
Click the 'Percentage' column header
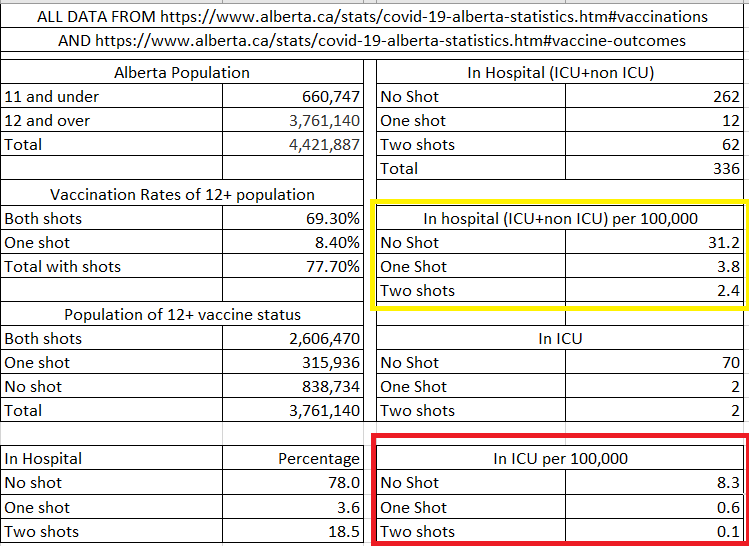click(x=293, y=458)
